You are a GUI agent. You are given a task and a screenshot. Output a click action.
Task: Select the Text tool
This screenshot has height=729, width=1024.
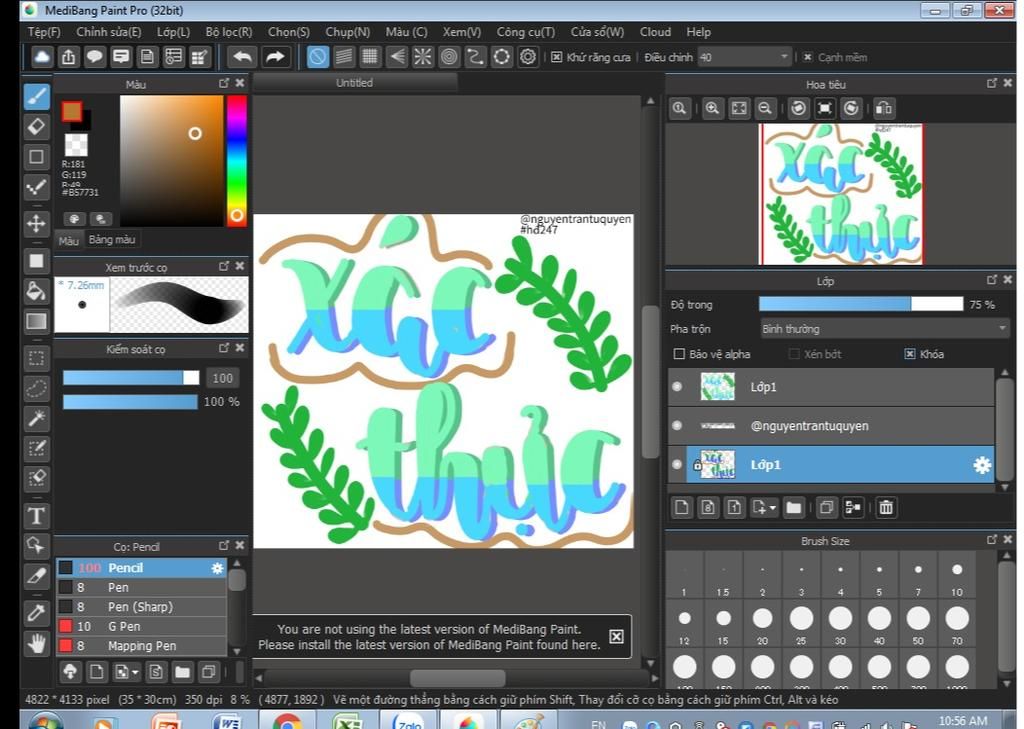(x=37, y=516)
